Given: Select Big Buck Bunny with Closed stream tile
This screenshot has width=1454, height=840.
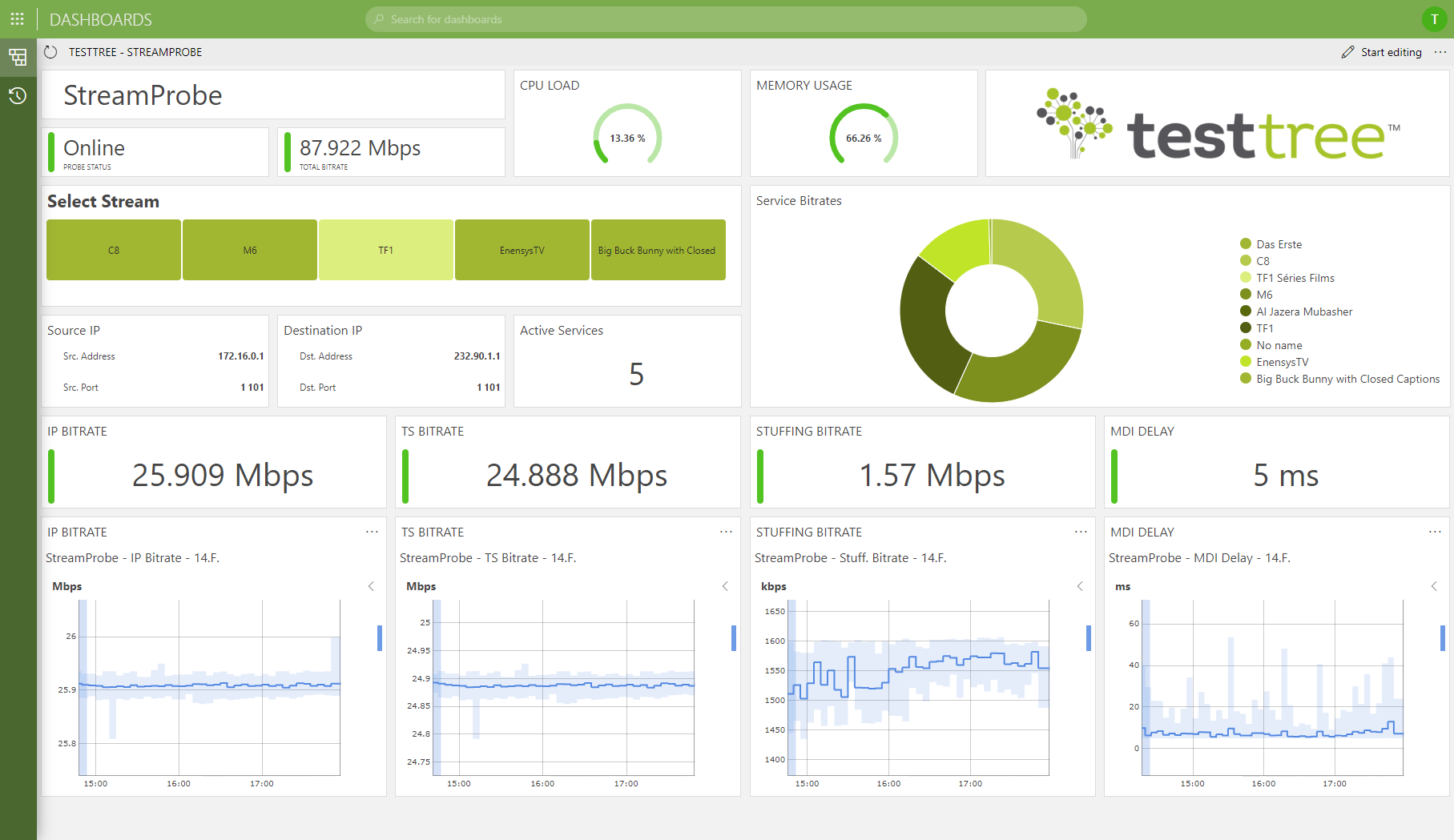Looking at the screenshot, I should [659, 250].
